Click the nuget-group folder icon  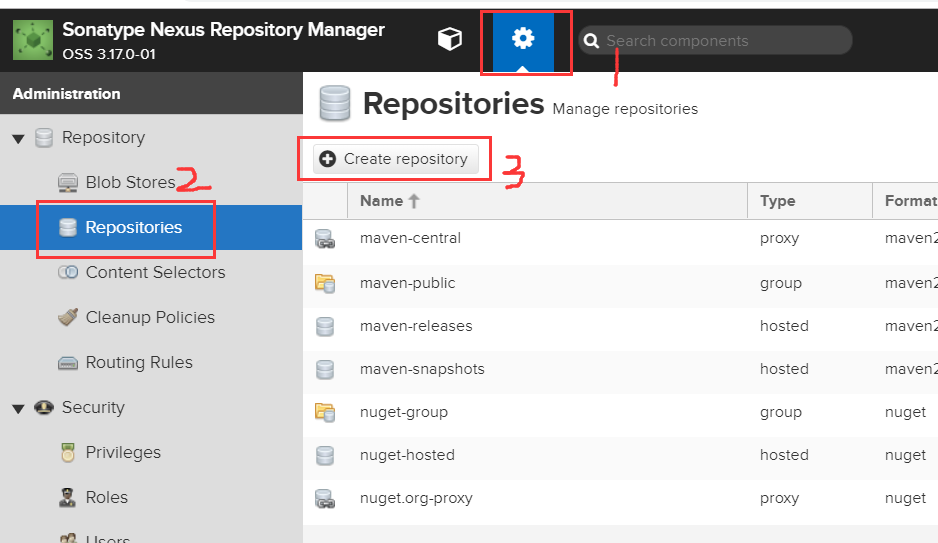tap(325, 413)
